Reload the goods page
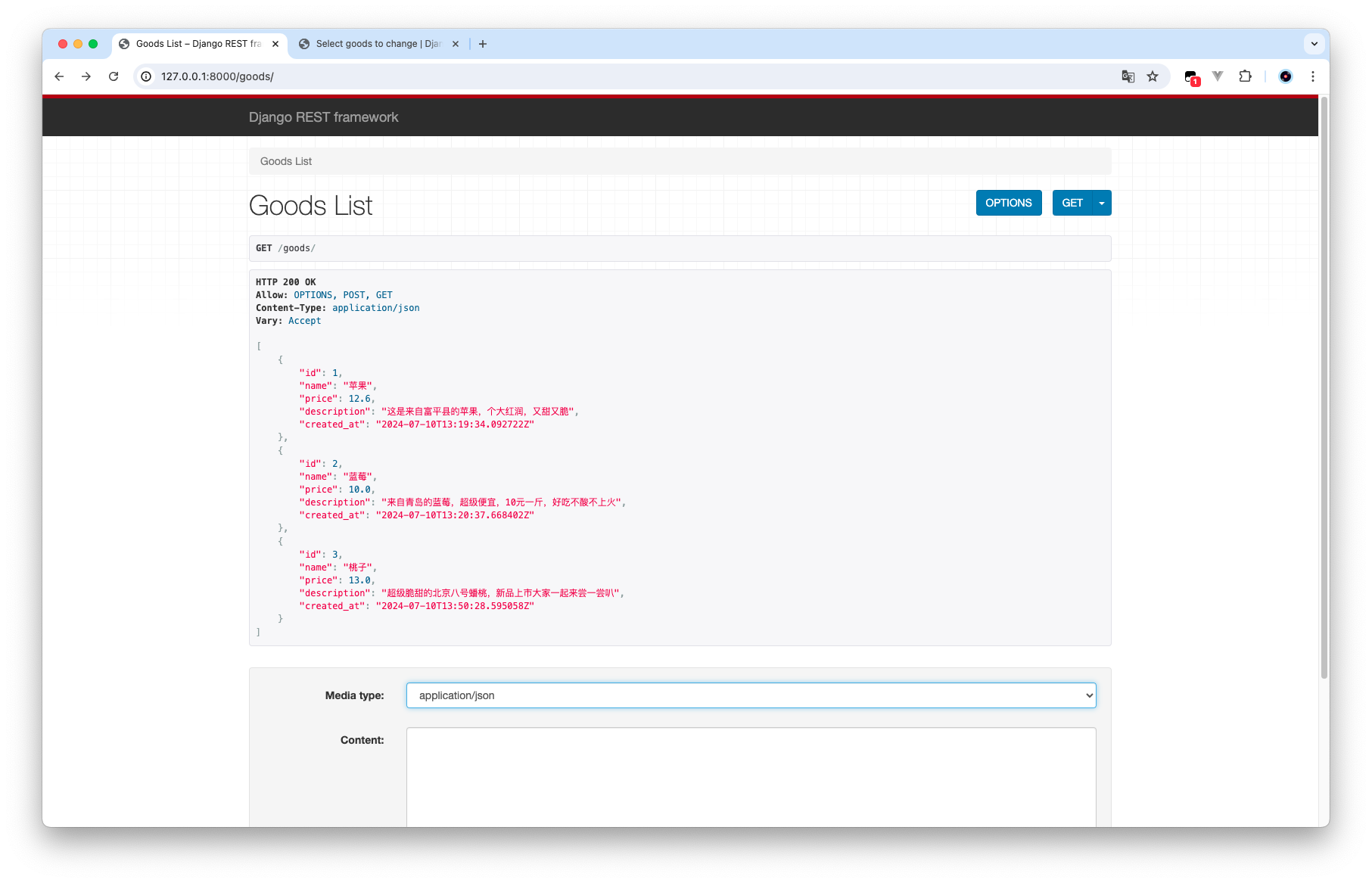Screen dimensions: 1372x883 click(114, 76)
